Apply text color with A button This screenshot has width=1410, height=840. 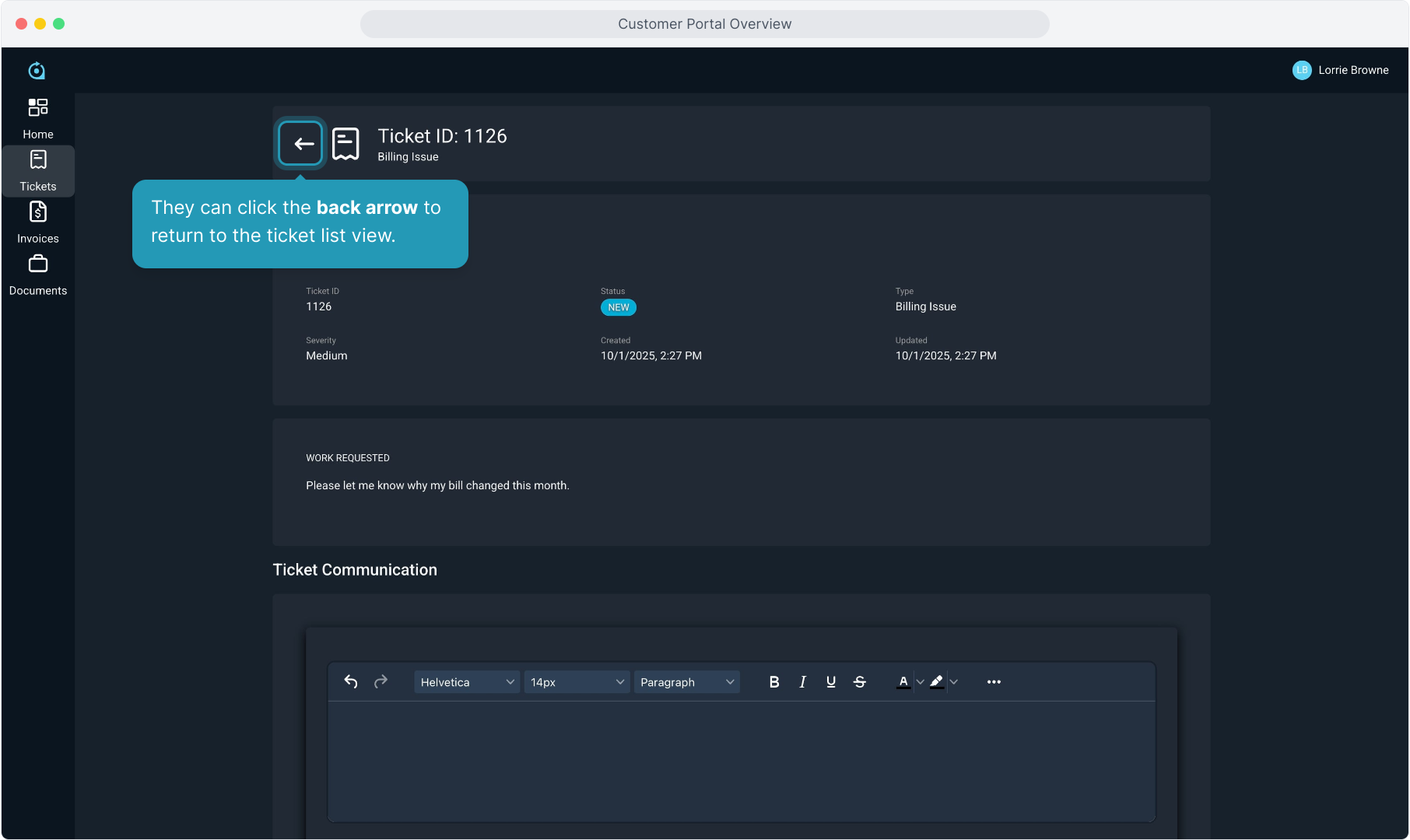pyautogui.click(x=903, y=681)
